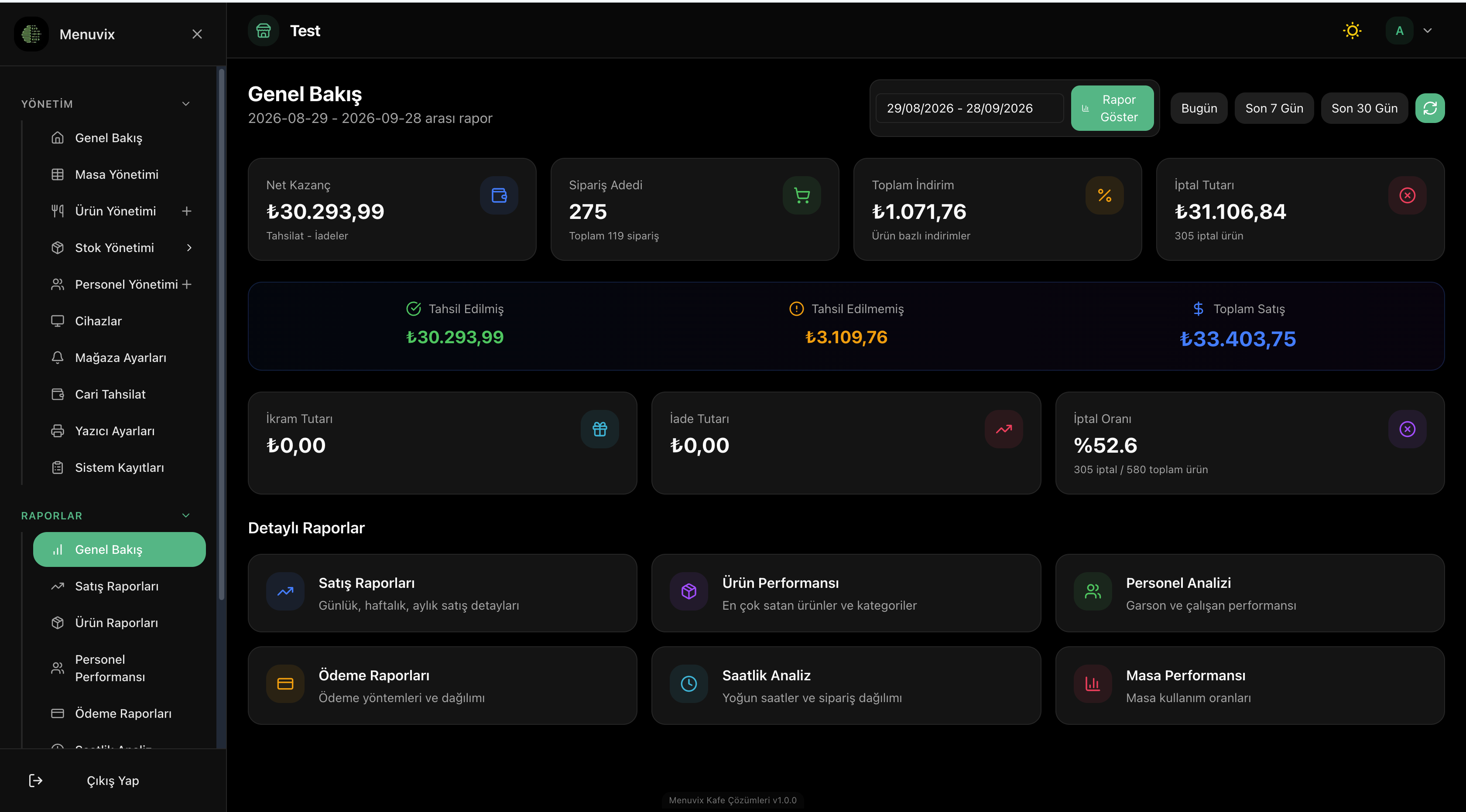Click the wallet icon on the Net Kazanç card

coord(499,196)
